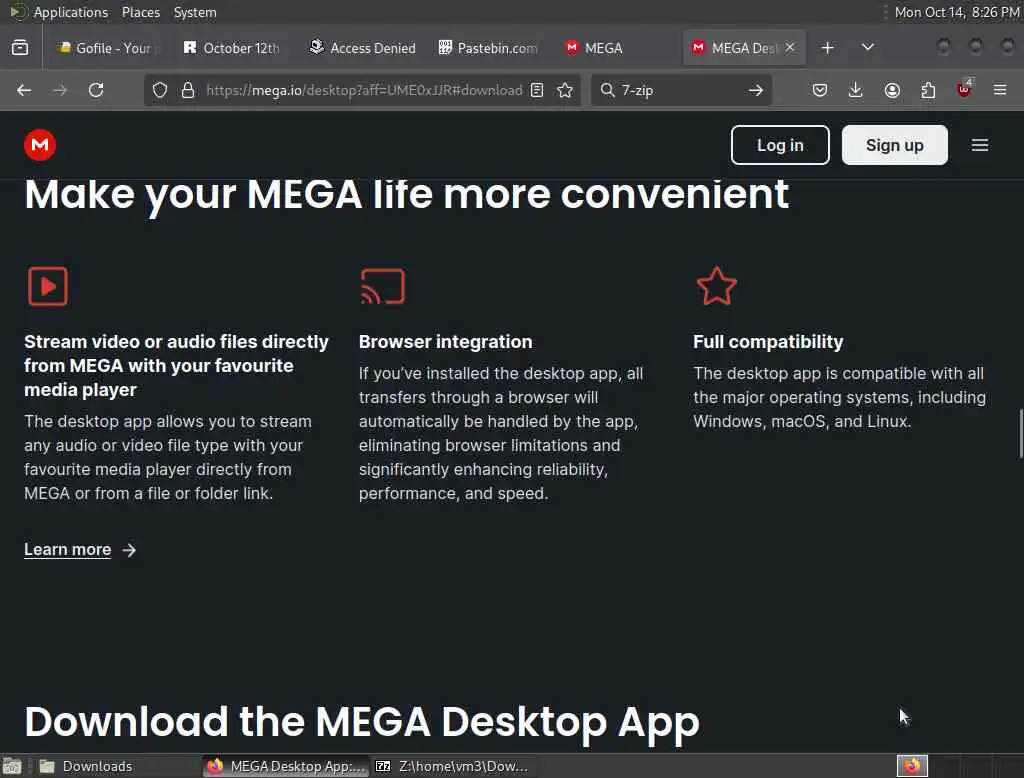The height and width of the screenshot is (778, 1024).
Task: Click the MEGA logo icon
Action: tap(40, 145)
